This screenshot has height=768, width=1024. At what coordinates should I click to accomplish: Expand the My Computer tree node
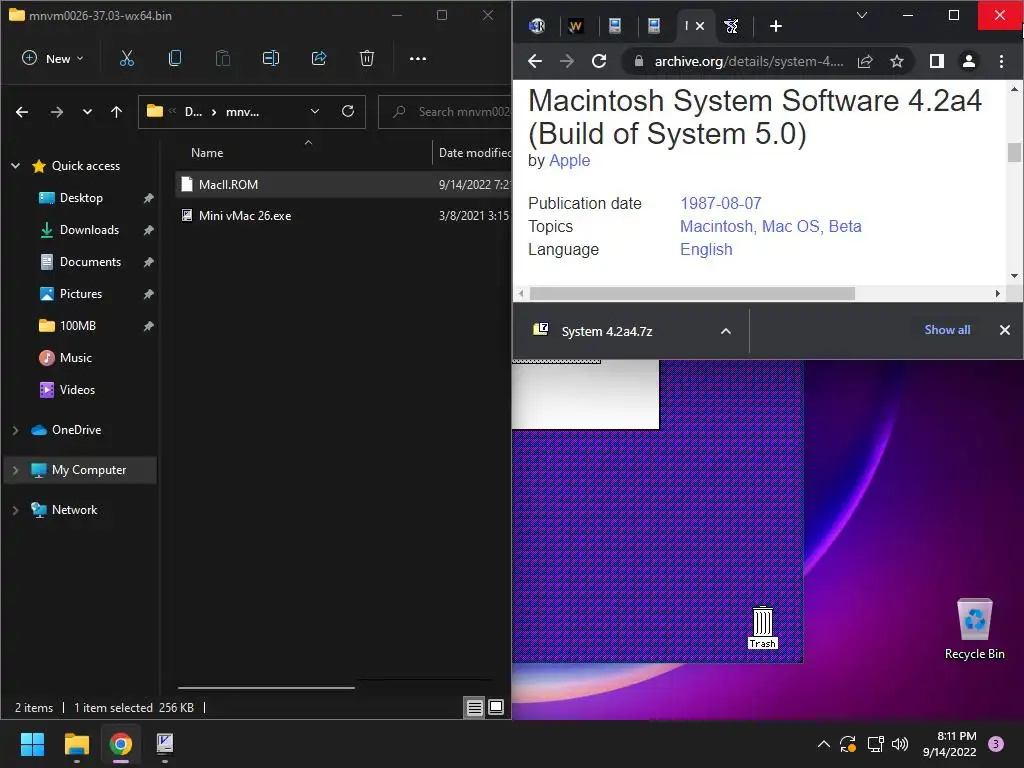16,470
